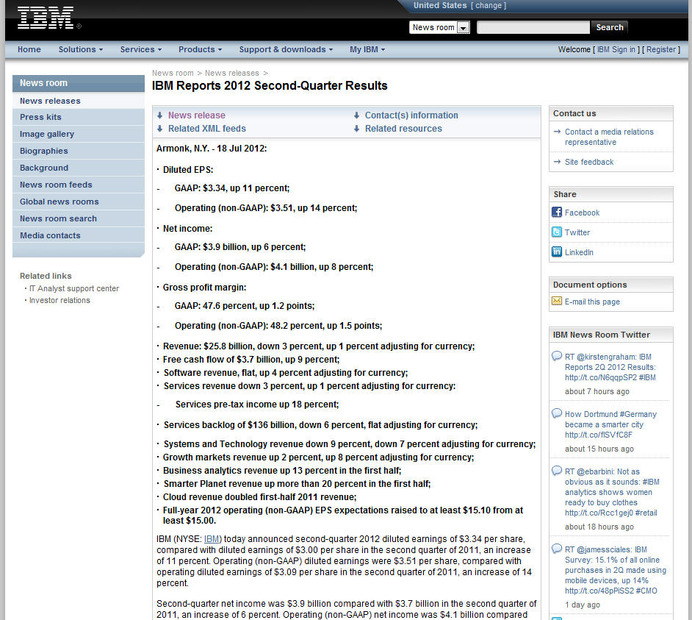Open News releases in sidebar
Screen dimensions: 692x620
point(79,101)
